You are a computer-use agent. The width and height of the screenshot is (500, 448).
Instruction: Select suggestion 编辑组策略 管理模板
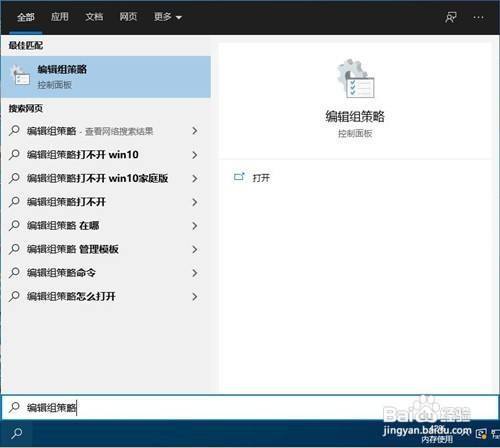[x=106, y=249]
